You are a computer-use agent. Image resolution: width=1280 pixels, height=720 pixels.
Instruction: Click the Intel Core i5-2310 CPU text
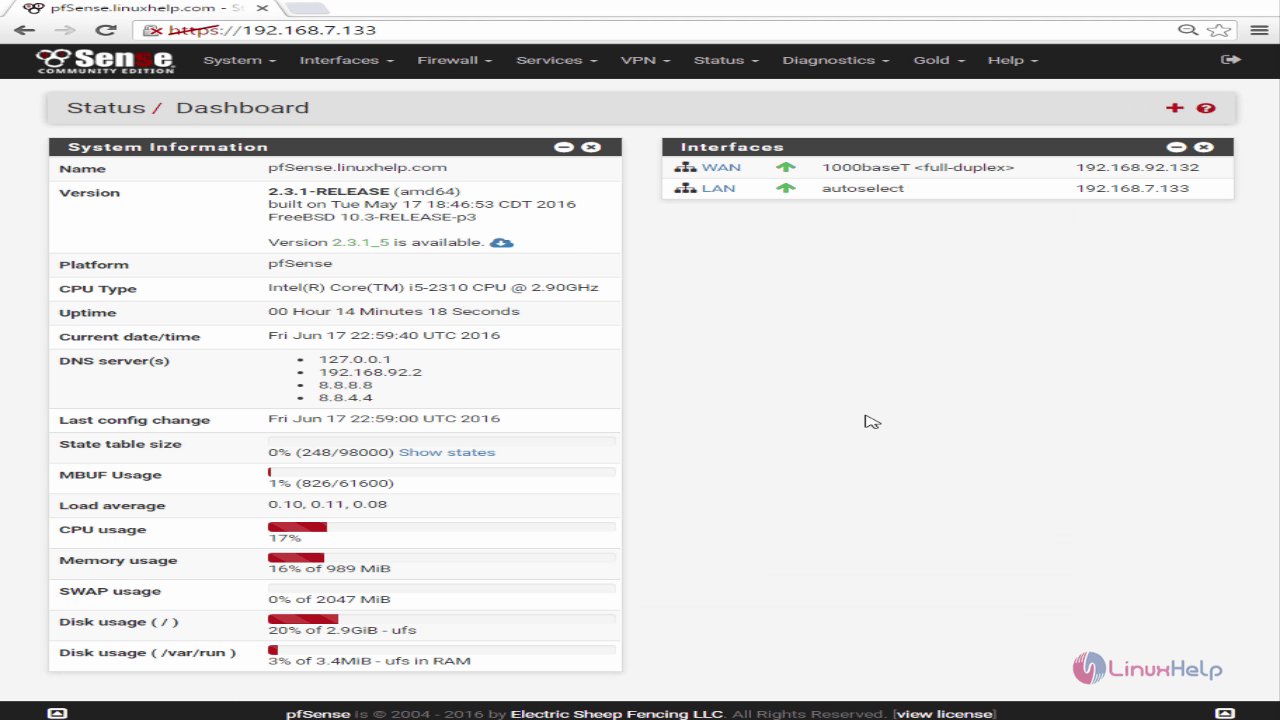click(x=433, y=287)
